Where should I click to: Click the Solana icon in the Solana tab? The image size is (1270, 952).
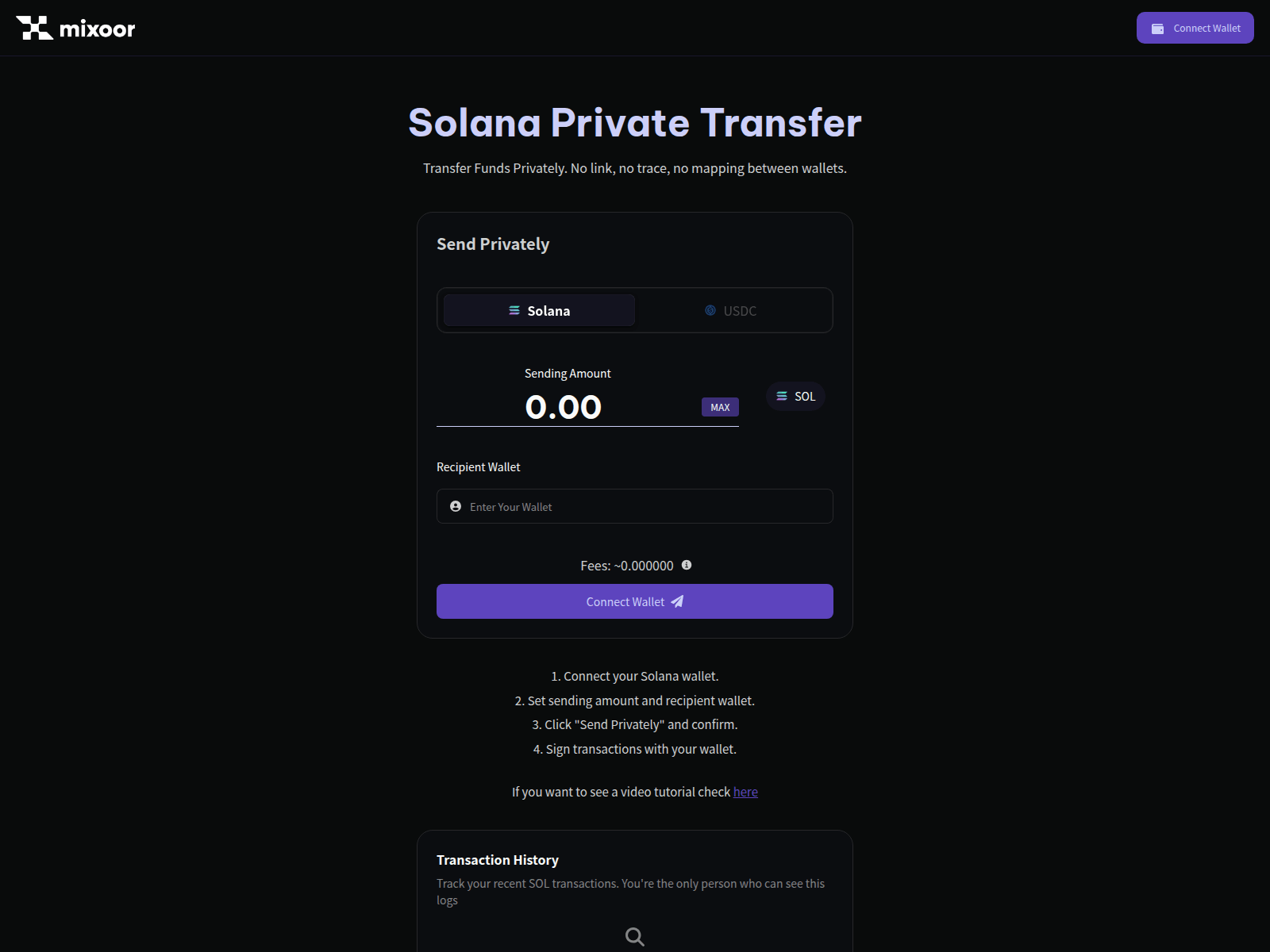514,310
